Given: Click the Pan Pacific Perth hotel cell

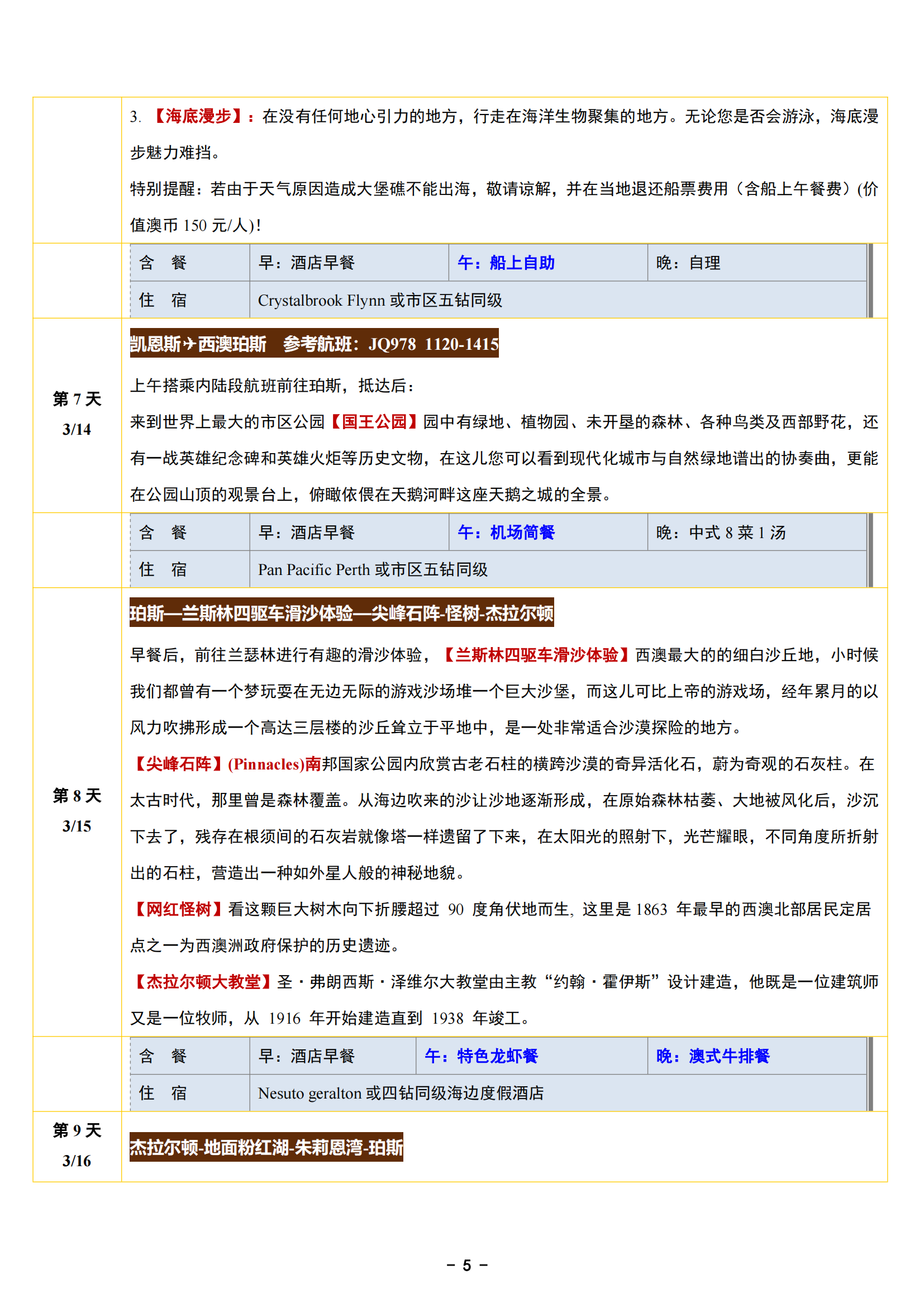Looking at the screenshot, I should [373, 569].
